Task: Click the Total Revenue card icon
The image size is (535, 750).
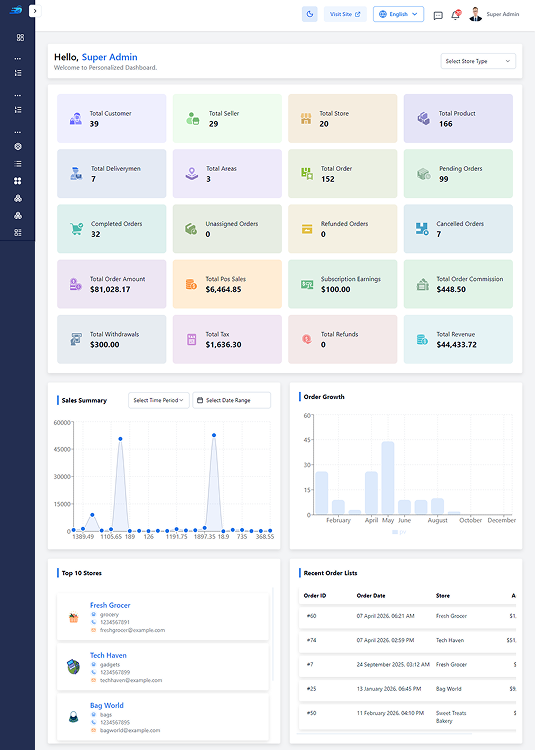Action: pyautogui.click(x=422, y=339)
